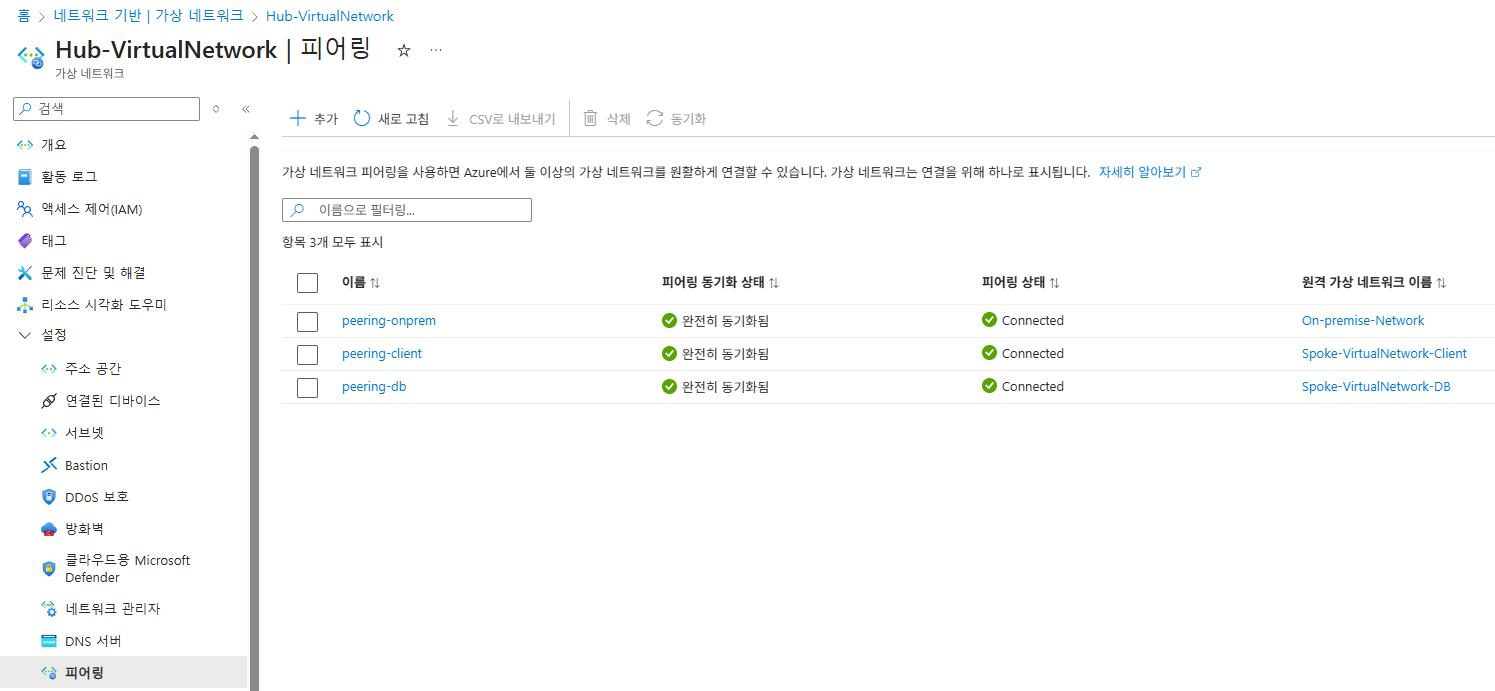1495x691 pixels.
Task: Check the peering-onprem row checkbox
Action: (308, 322)
